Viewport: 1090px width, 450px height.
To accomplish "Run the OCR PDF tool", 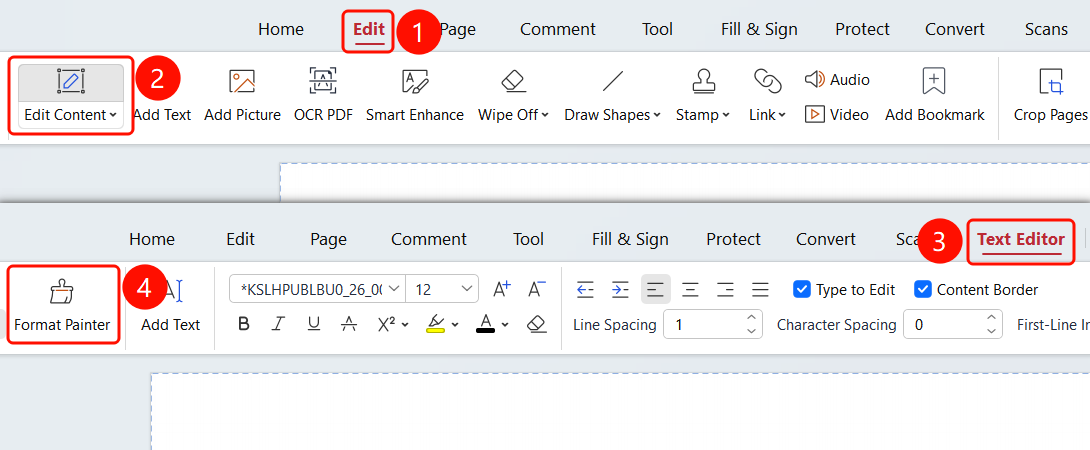I will (x=323, y=96).
